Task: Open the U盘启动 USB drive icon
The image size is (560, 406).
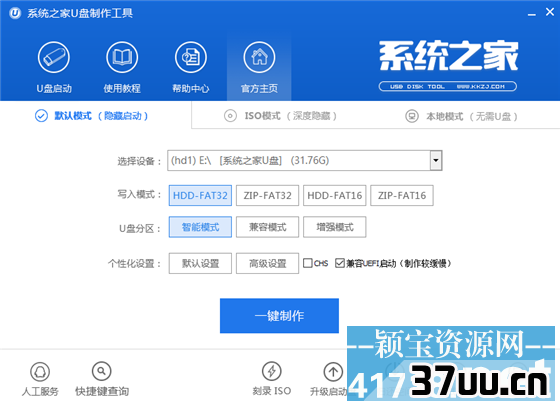Action: pyautogui.click(x=54, y=57)
